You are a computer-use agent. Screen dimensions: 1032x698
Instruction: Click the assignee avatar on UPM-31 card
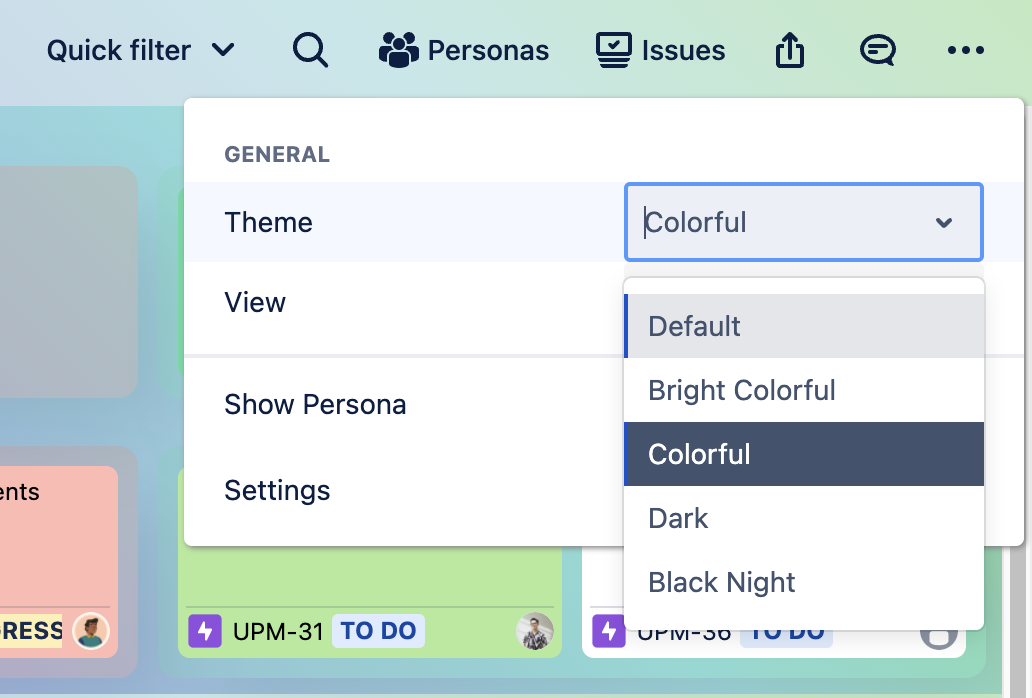(535, 631)
